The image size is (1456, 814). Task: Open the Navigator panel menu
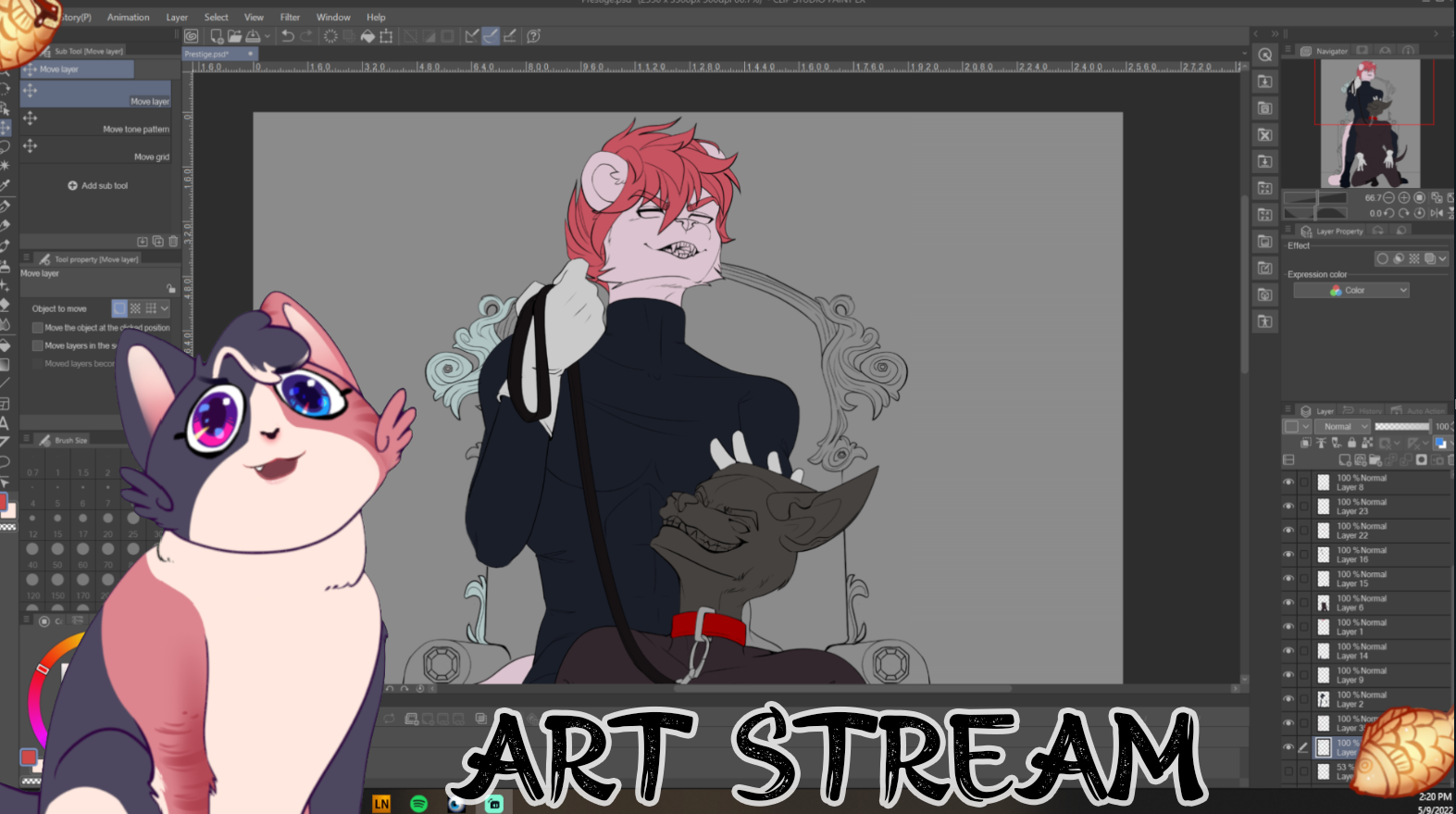coord(1288,51)
